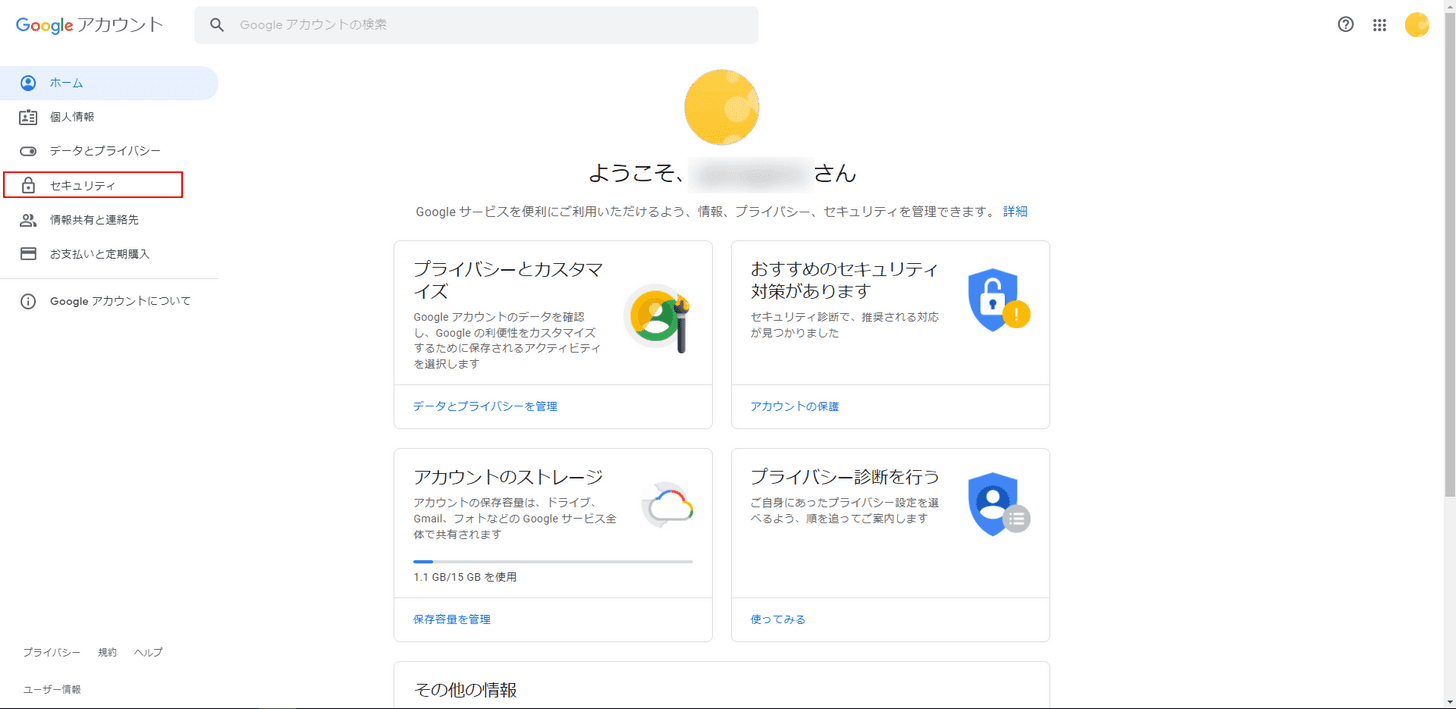Image resolution: width=1456 pixels, height=709 pixels.
Task: Click the 個人情報 ID card icon
Action: pos(28,117)
